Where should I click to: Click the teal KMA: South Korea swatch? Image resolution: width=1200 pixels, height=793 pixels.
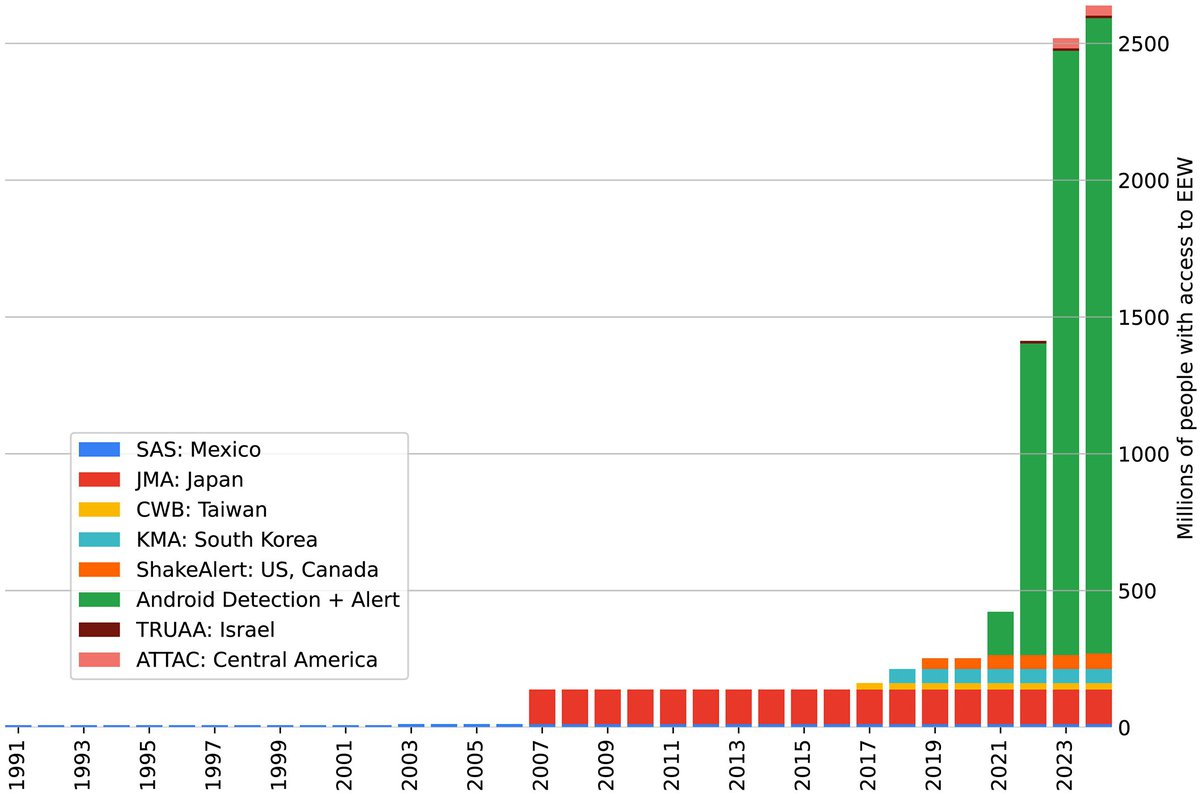(x=100, y=540)
